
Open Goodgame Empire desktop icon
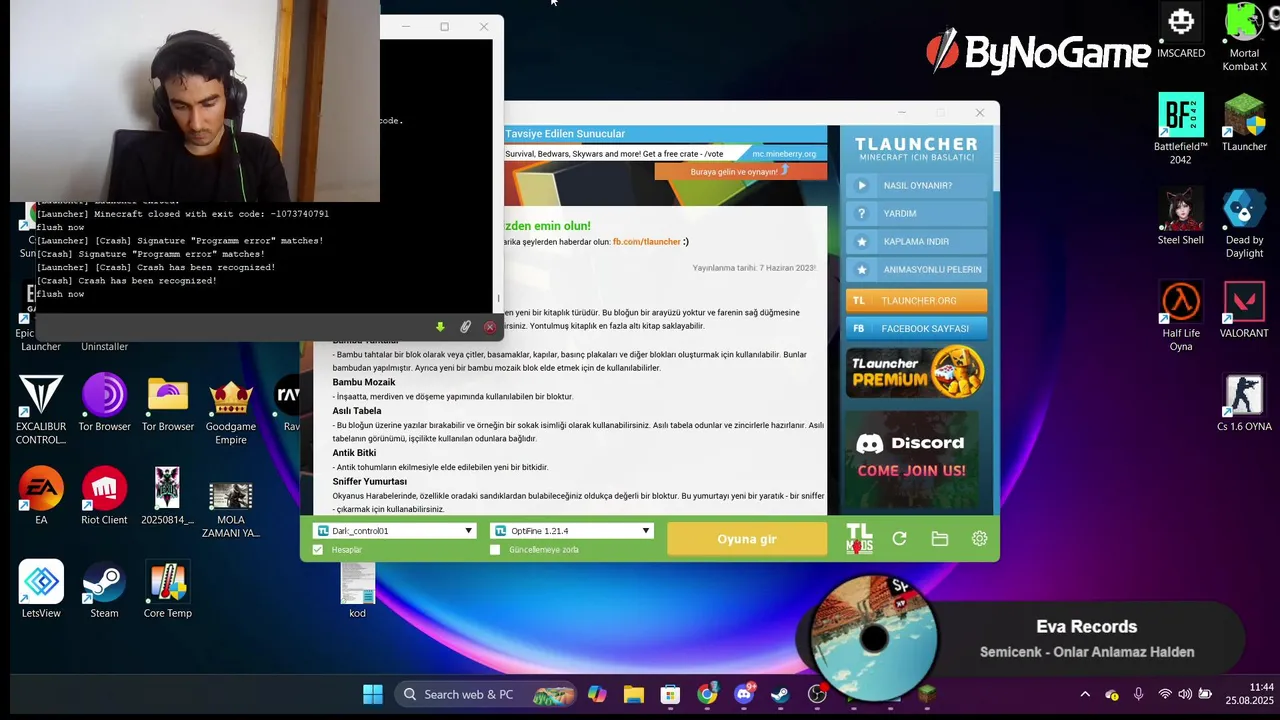(231, 410)
